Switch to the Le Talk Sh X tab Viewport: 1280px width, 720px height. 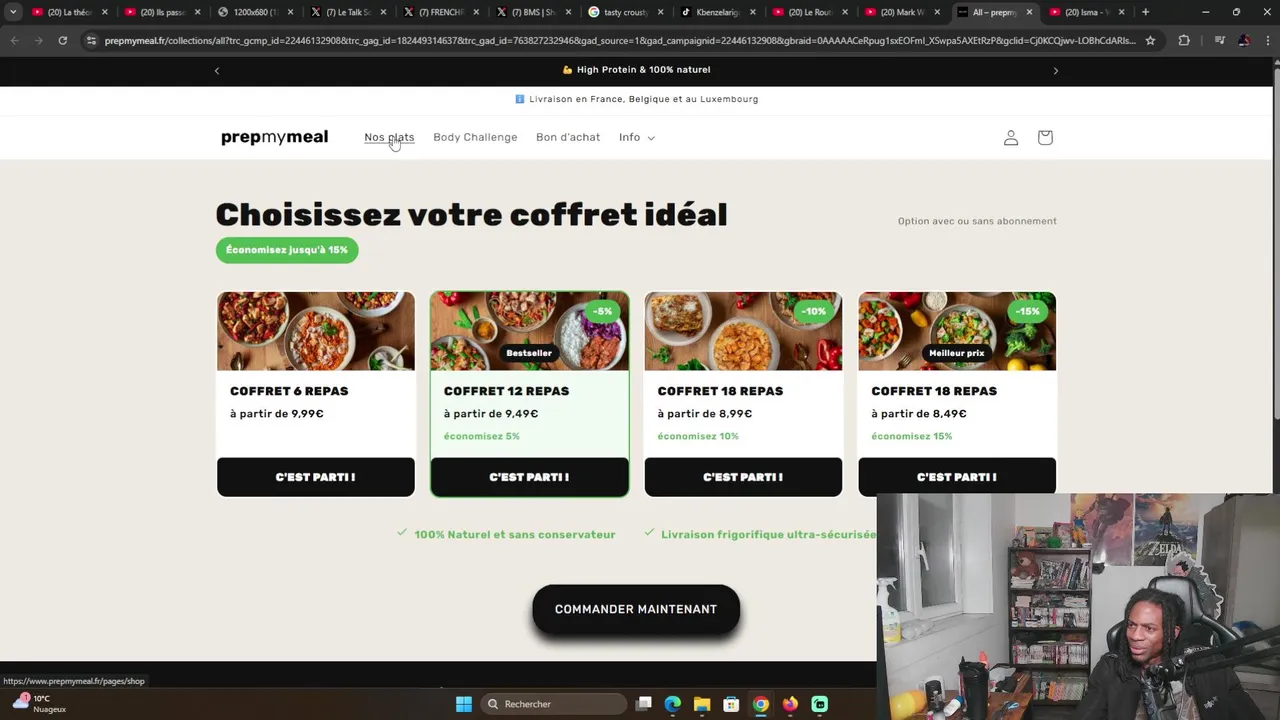(347, 12)
